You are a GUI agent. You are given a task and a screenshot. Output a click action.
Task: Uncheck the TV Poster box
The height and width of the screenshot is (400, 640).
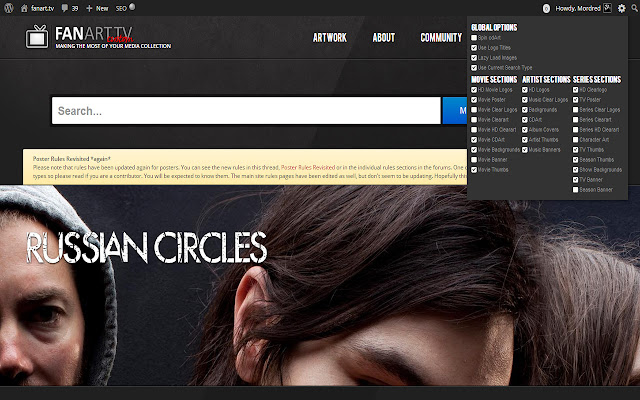pos(576,100)
